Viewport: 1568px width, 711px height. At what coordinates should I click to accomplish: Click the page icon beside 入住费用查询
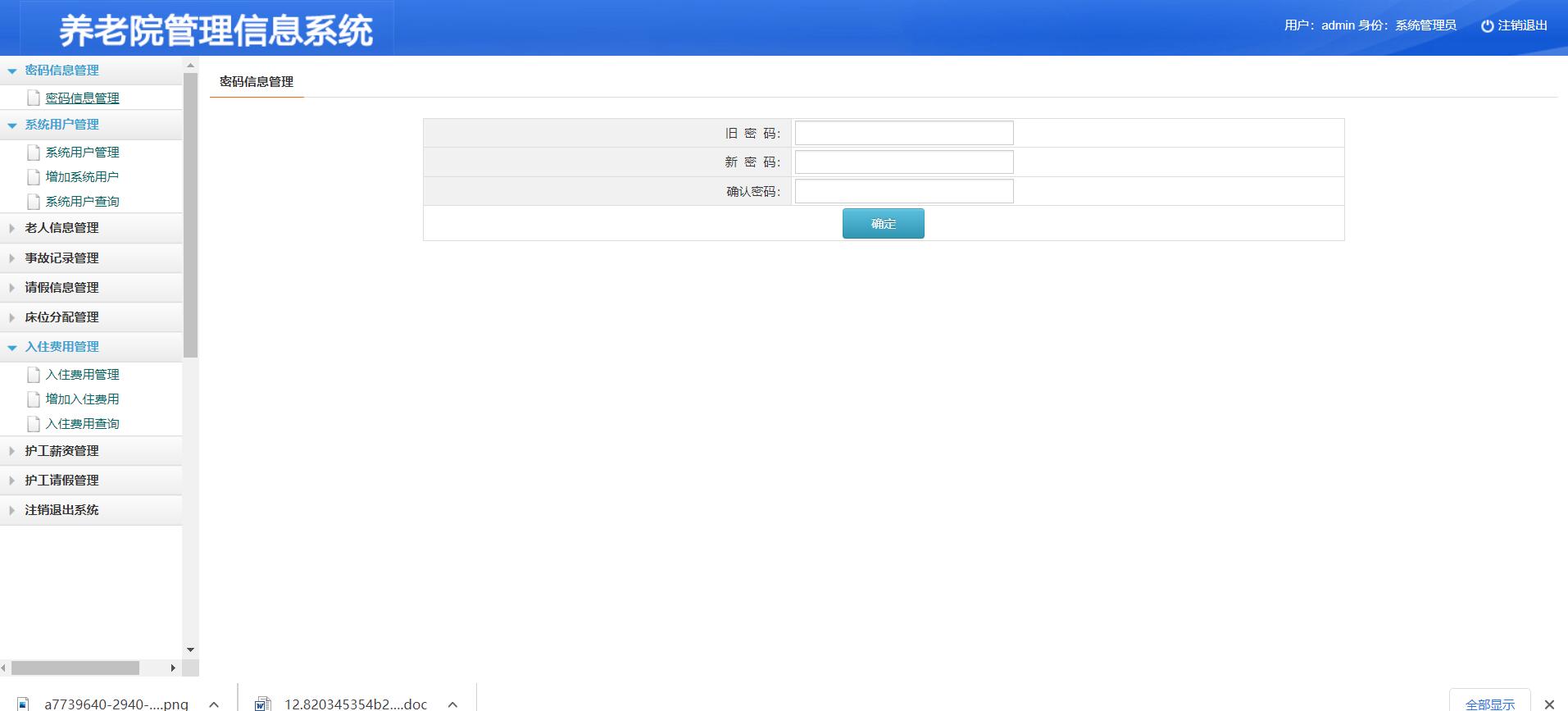pos(34,423)
